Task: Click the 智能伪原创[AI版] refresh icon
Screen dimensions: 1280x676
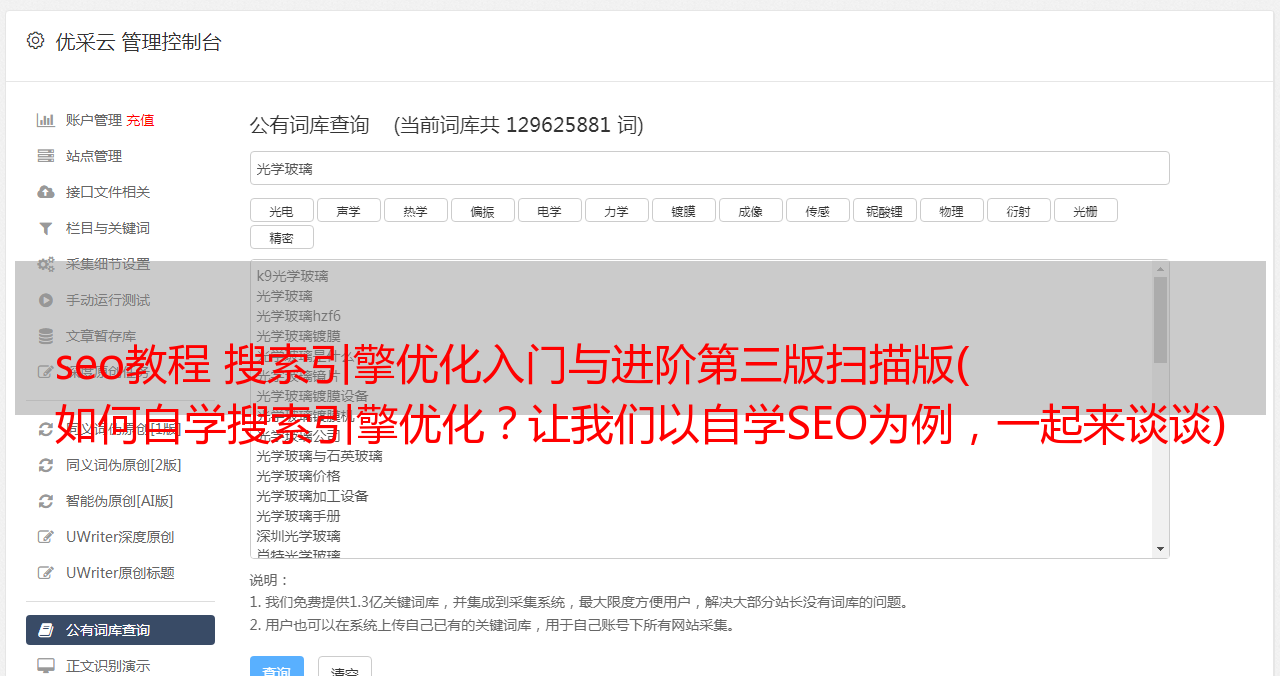Action: pyautogui.click(x=45, y=501)
